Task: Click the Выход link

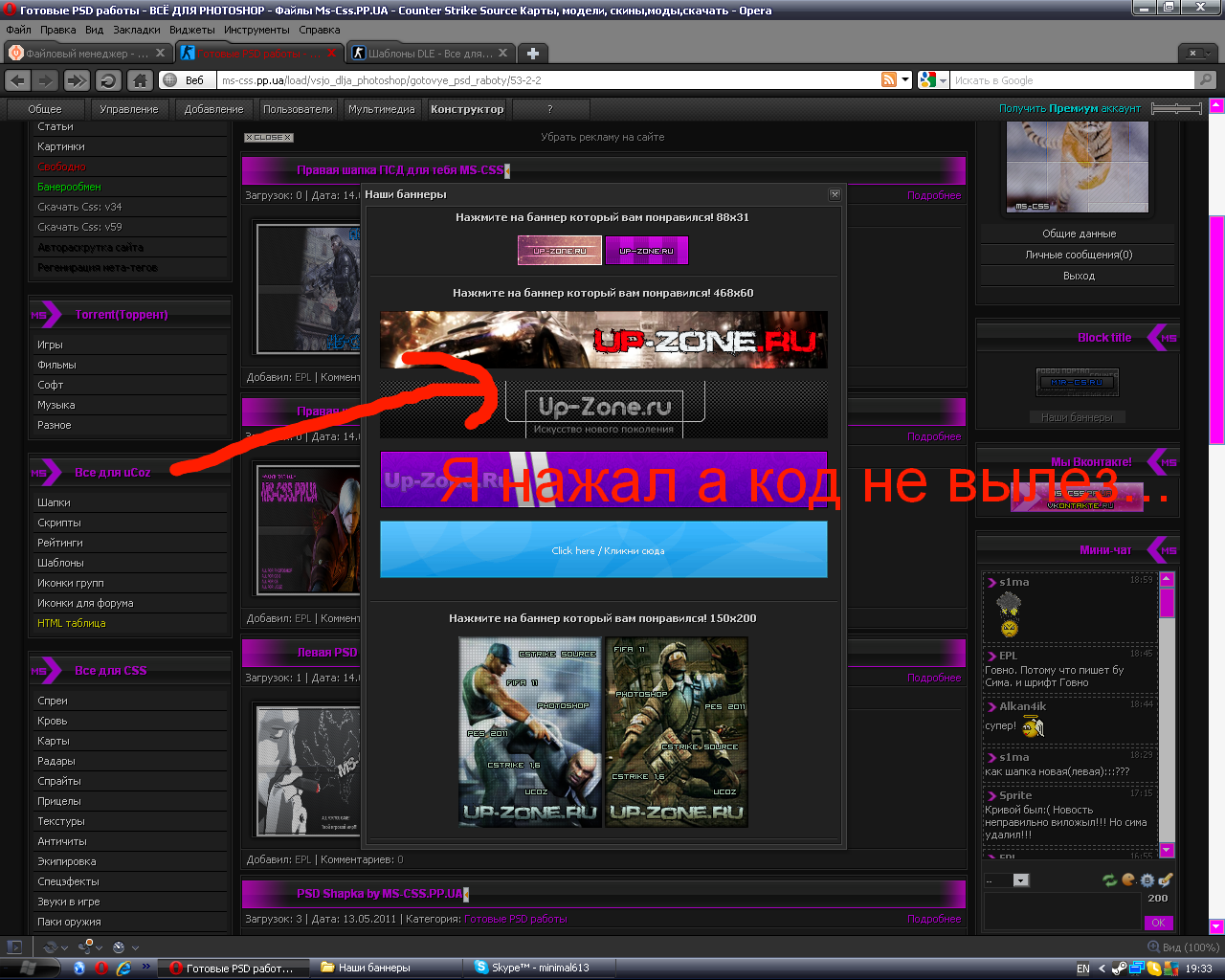Action: click(1079, 276)
